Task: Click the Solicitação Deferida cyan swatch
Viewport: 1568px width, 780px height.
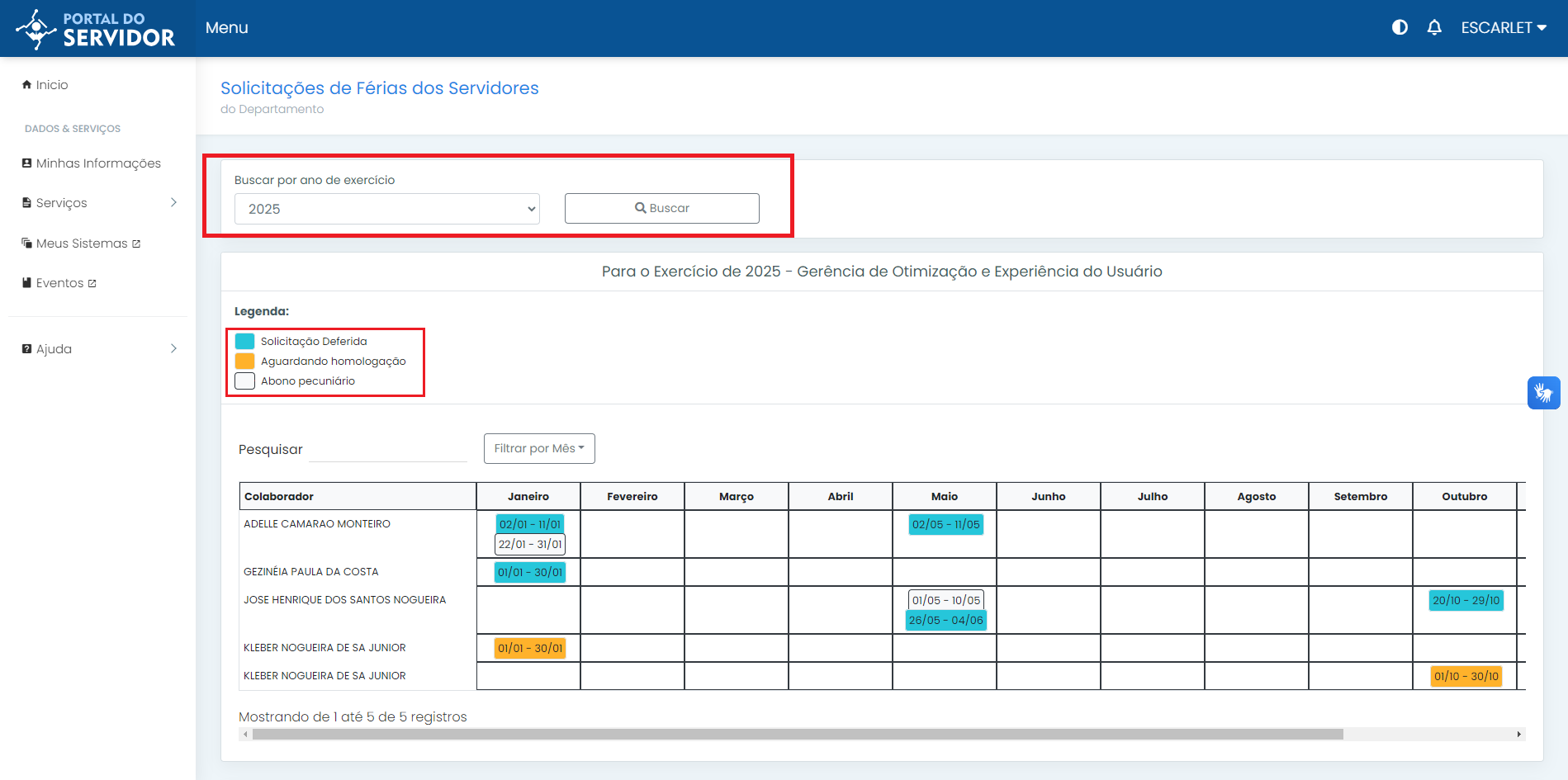Action: point(244,341)
